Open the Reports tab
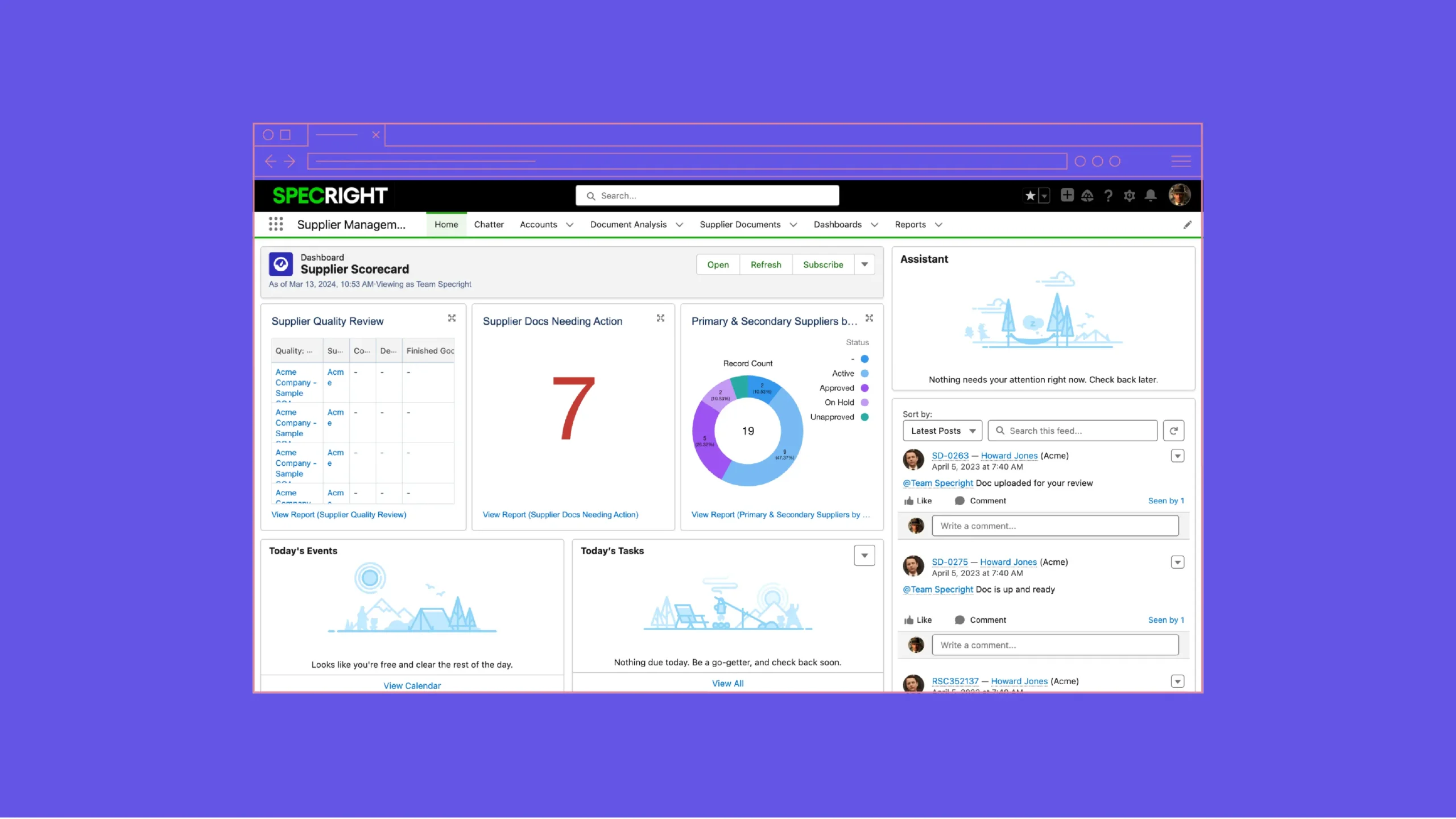Image resolution: width=1456 pixels, height=819 pixels. [x=910, y=225]
